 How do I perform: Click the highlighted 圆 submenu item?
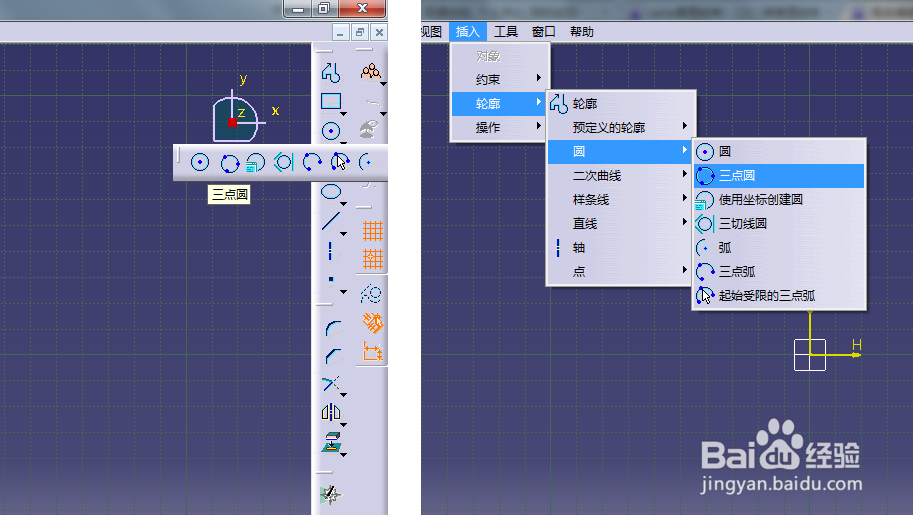pos(621,151)
